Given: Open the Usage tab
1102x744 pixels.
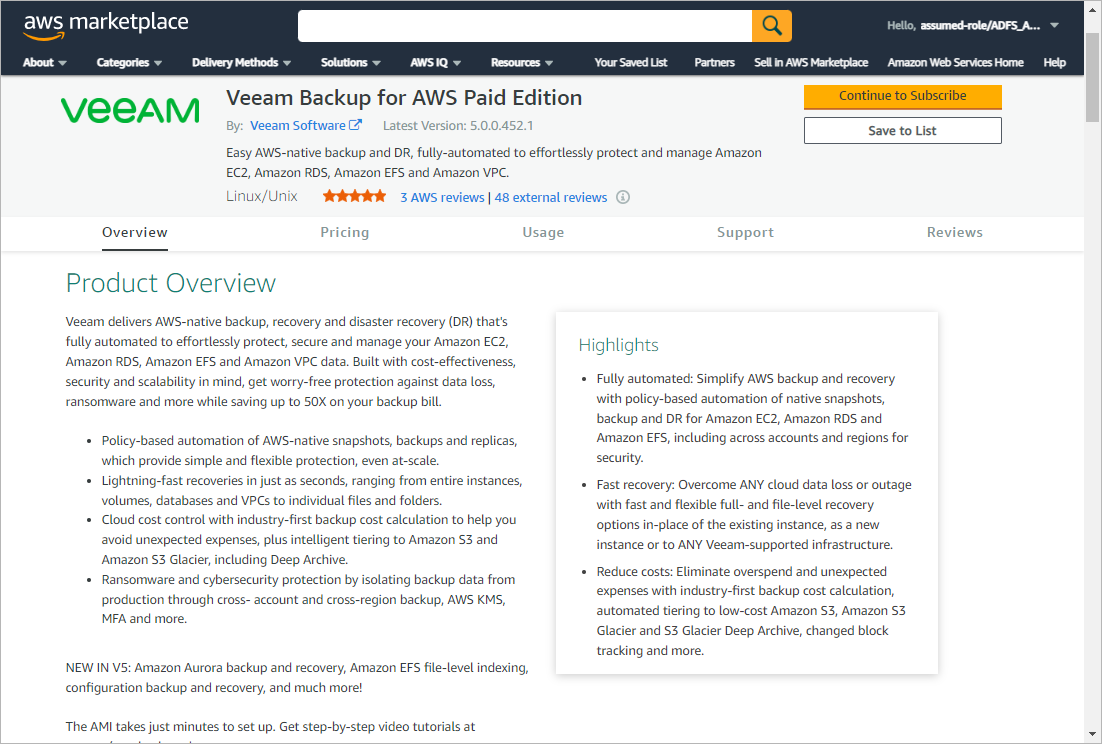Looking at the screenshot, I should point(543,232).
